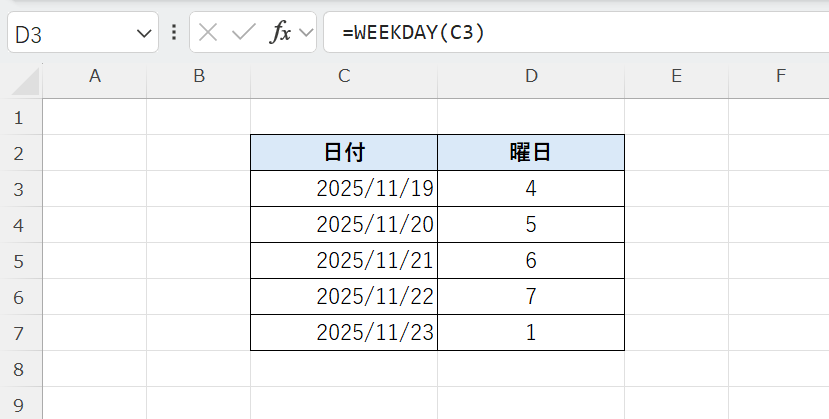Select column A header

pyautogui.click(x=95, y=76)
